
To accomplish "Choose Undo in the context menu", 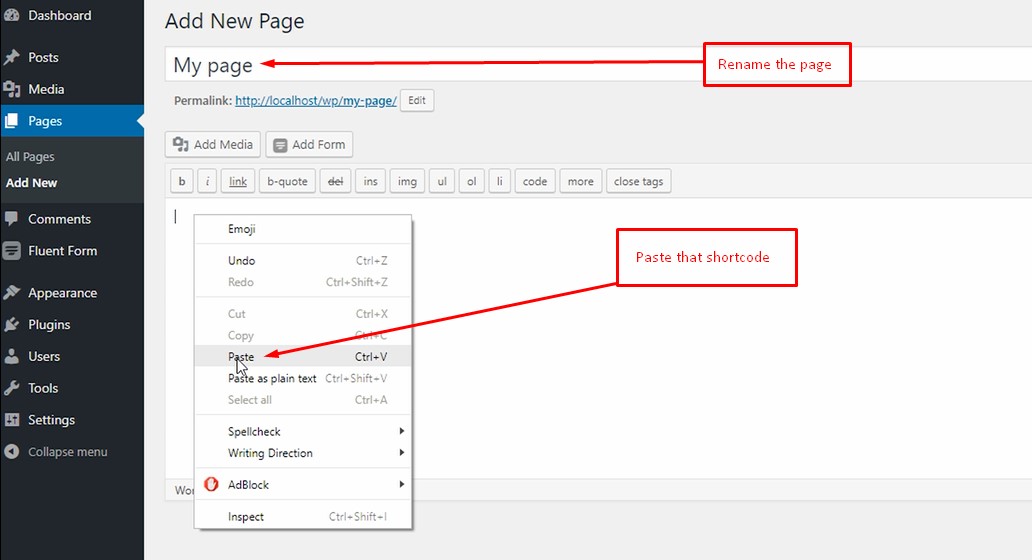I will (x=303, y=261).
